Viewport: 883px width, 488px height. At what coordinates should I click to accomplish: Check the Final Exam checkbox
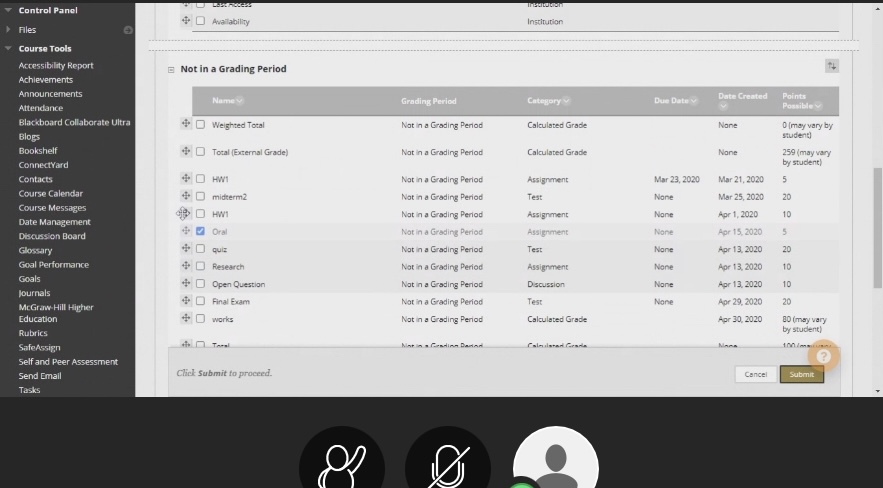click(x=200, y=301)
